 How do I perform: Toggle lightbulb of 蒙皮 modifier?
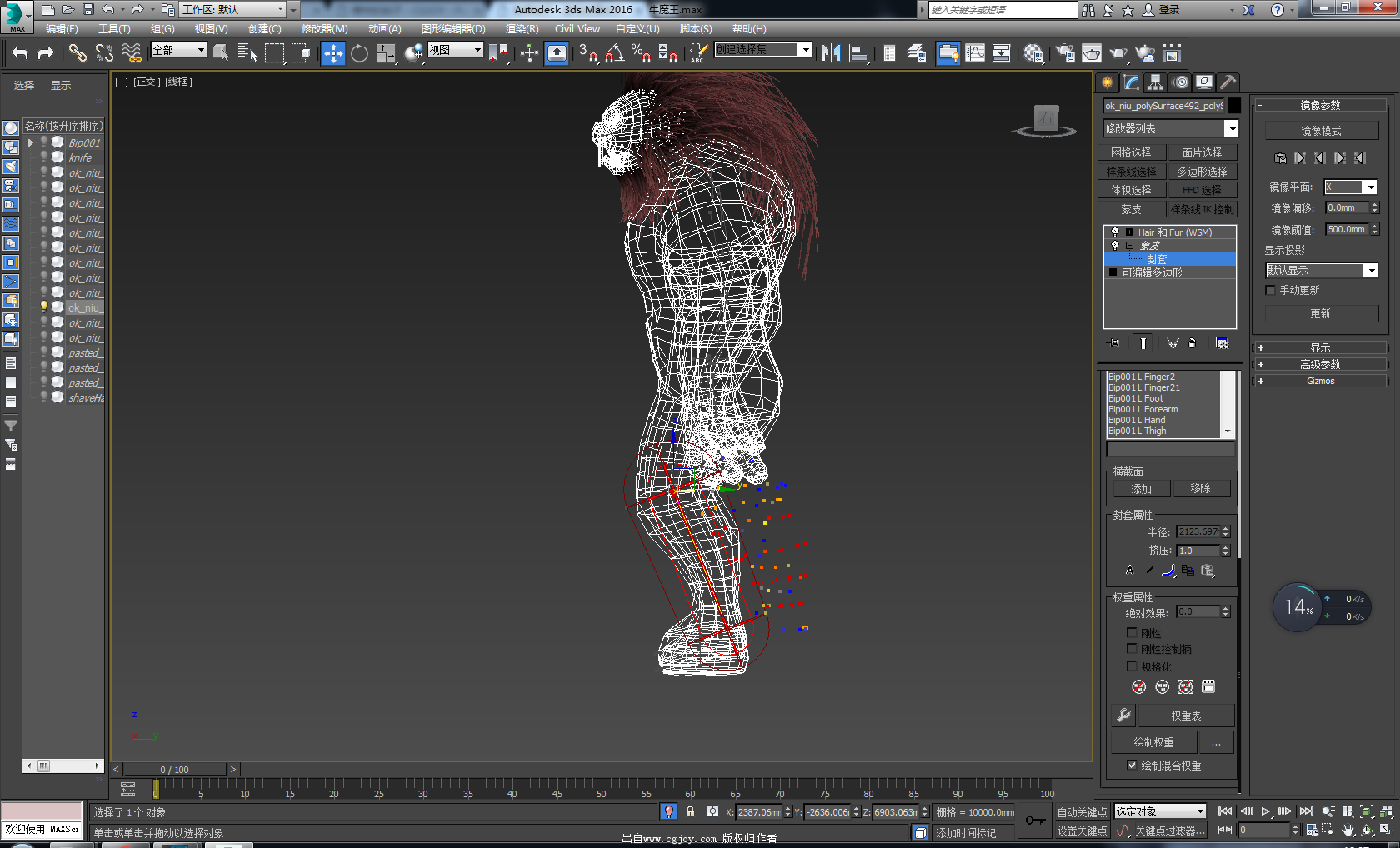pos(1114,245)
